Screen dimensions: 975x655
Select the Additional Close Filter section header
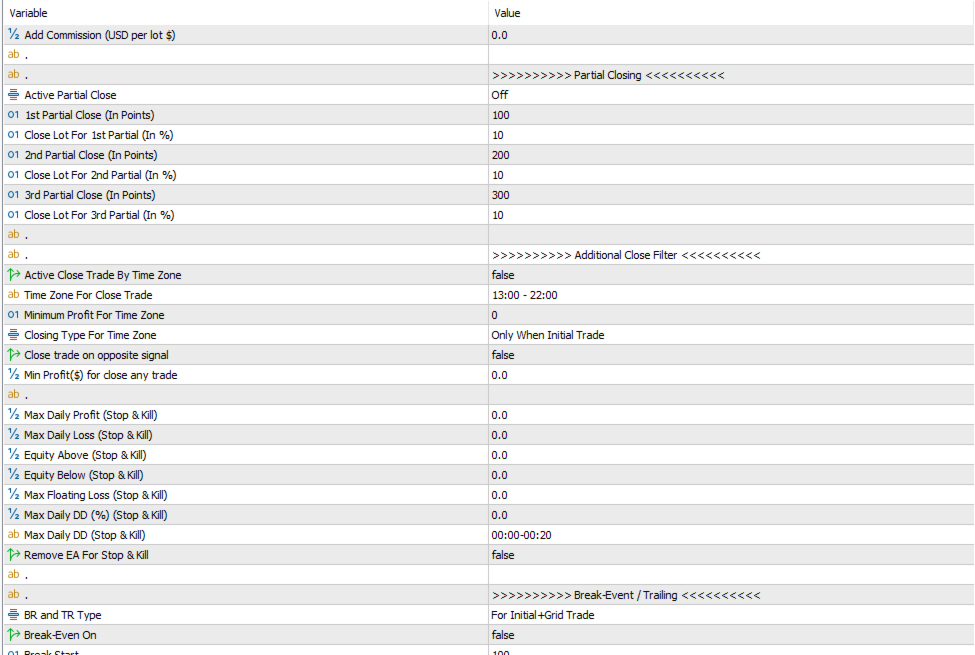point(625,255)
